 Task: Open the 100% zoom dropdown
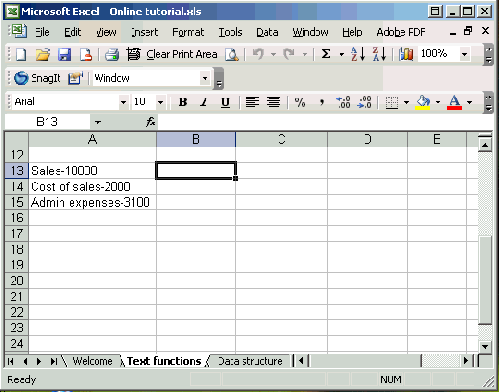click(x=464, y=54)
